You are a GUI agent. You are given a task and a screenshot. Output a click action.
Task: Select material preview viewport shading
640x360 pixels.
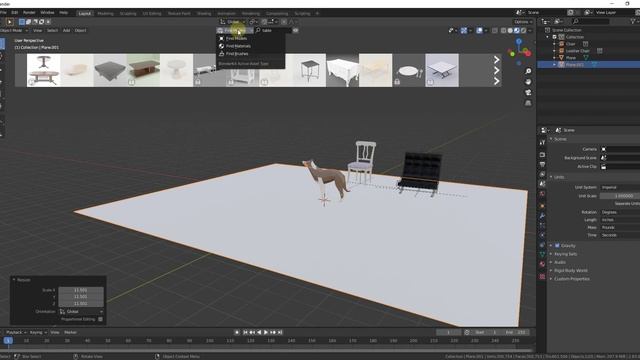517,30
